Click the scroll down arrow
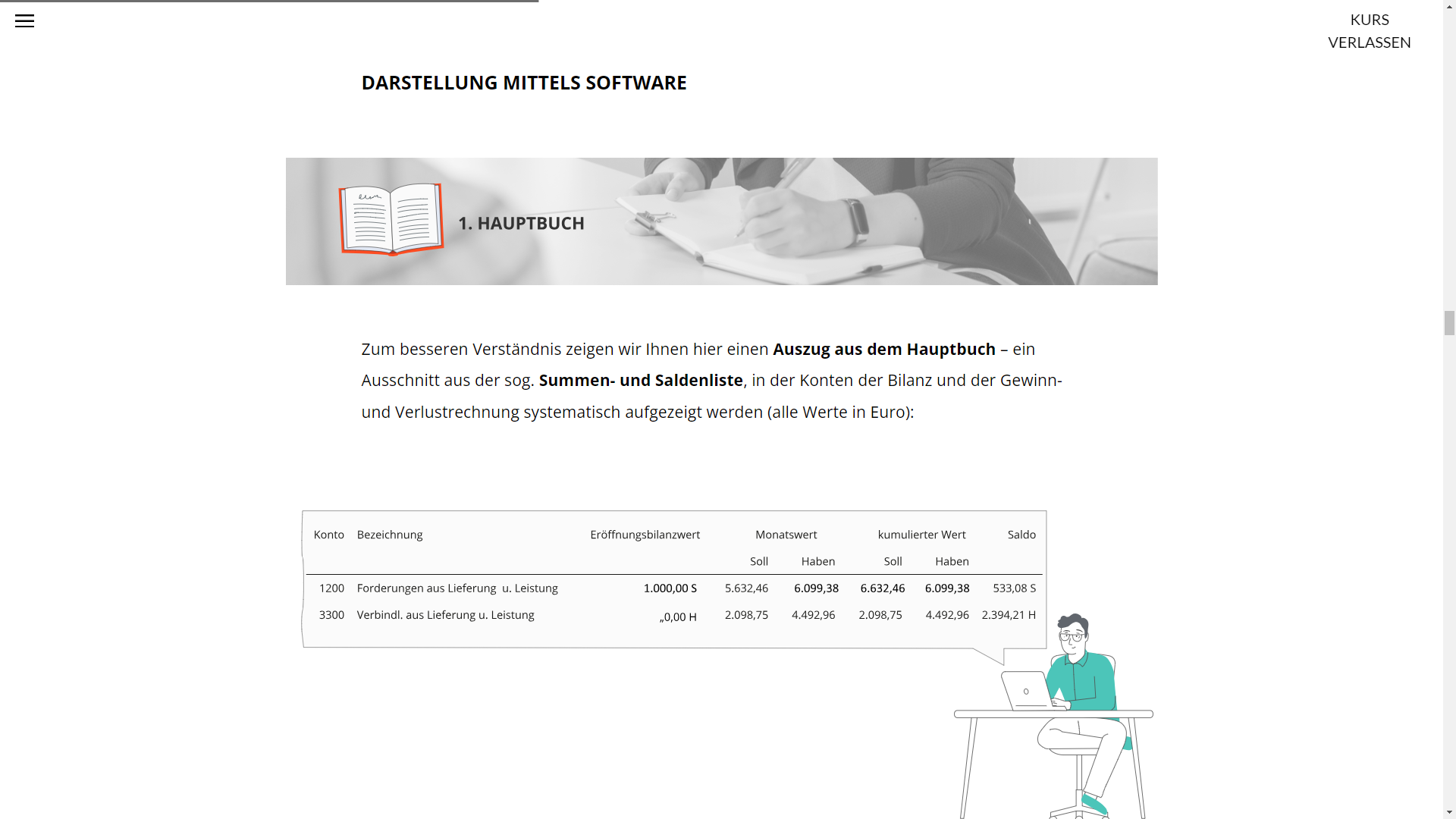 [x=1449, y=812]
